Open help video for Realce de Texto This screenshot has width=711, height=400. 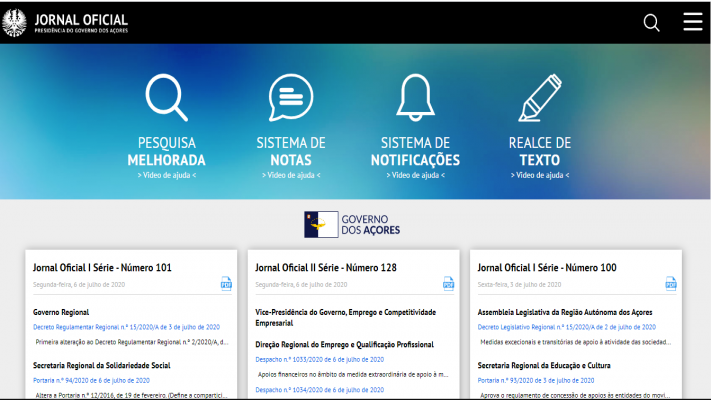[539, 175]
